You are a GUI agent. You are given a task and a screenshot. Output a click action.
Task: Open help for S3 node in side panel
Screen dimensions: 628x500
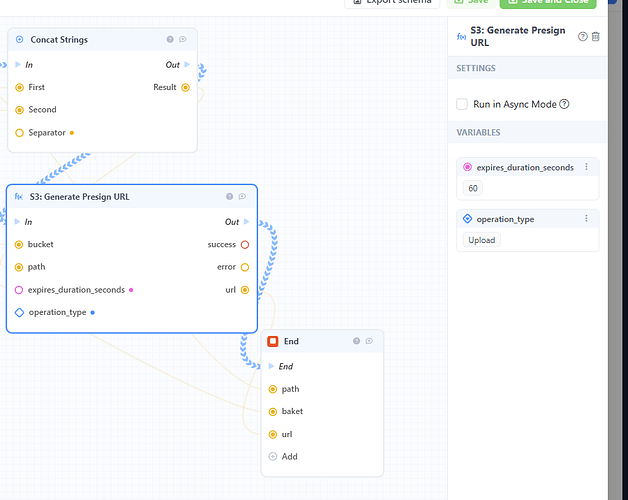[583, 36]
